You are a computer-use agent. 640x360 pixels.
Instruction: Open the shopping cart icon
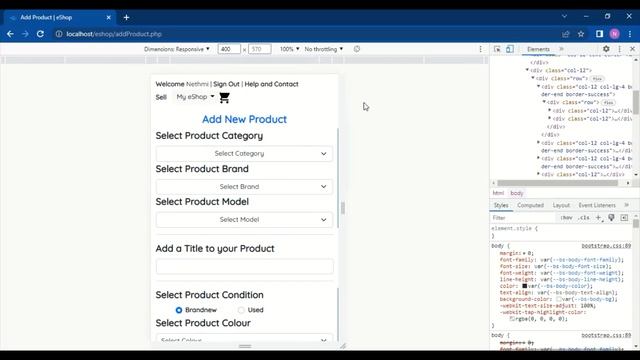point(224,98)
